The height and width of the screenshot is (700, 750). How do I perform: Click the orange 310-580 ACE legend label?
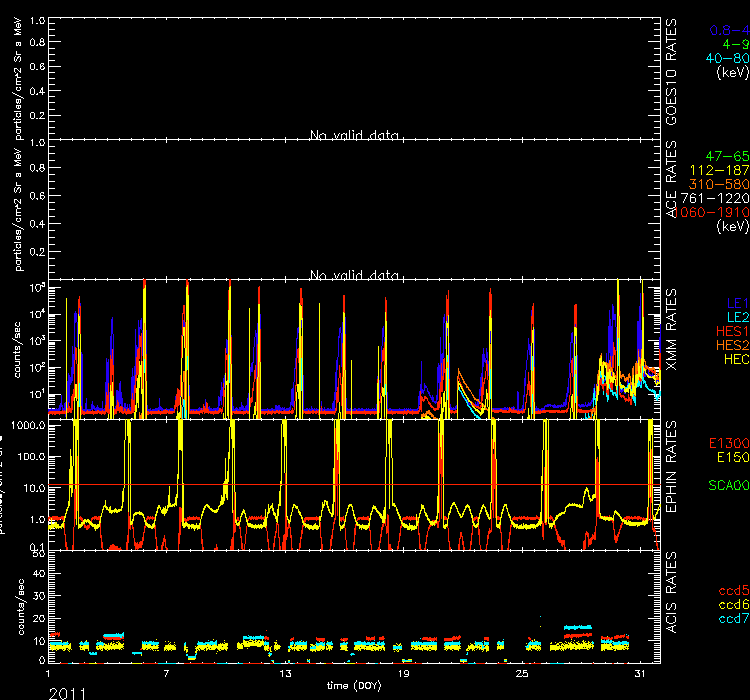coord(720,185)
